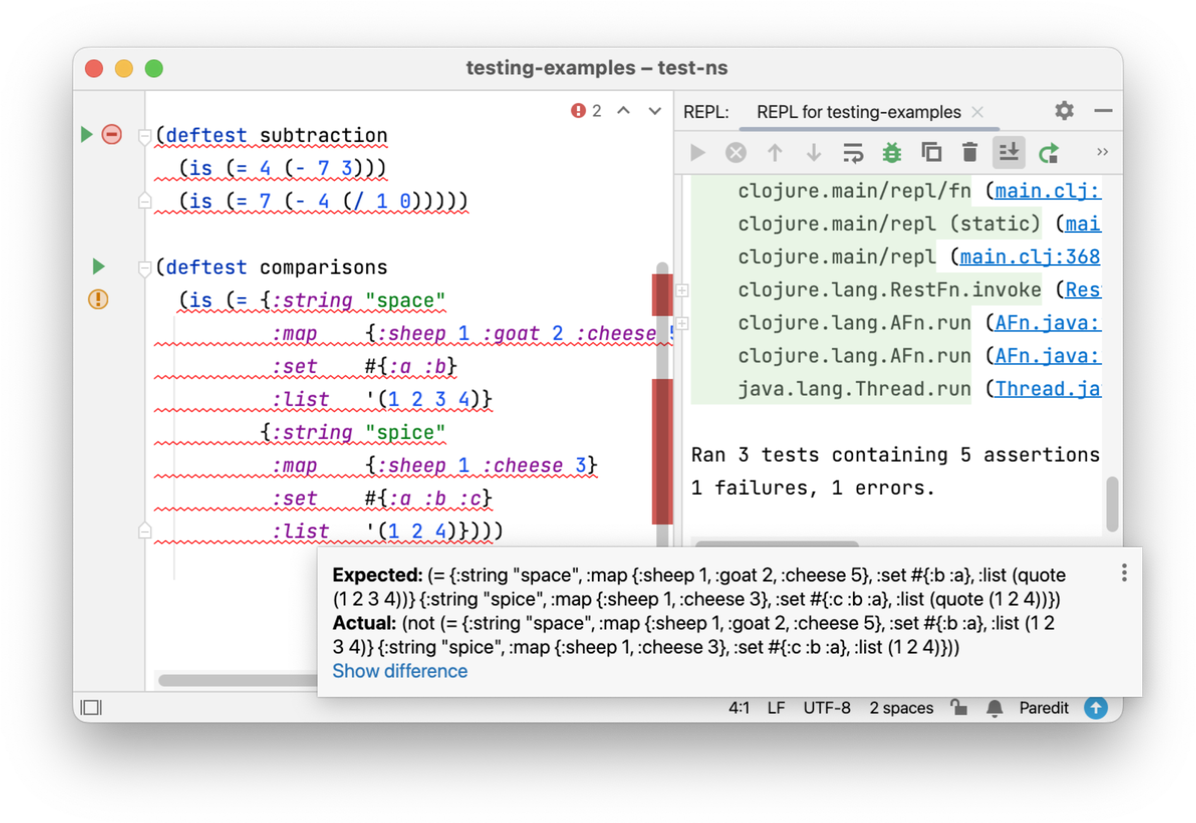
Task: Click the REPL stop/interrupt icon
Action: [736, 153]
